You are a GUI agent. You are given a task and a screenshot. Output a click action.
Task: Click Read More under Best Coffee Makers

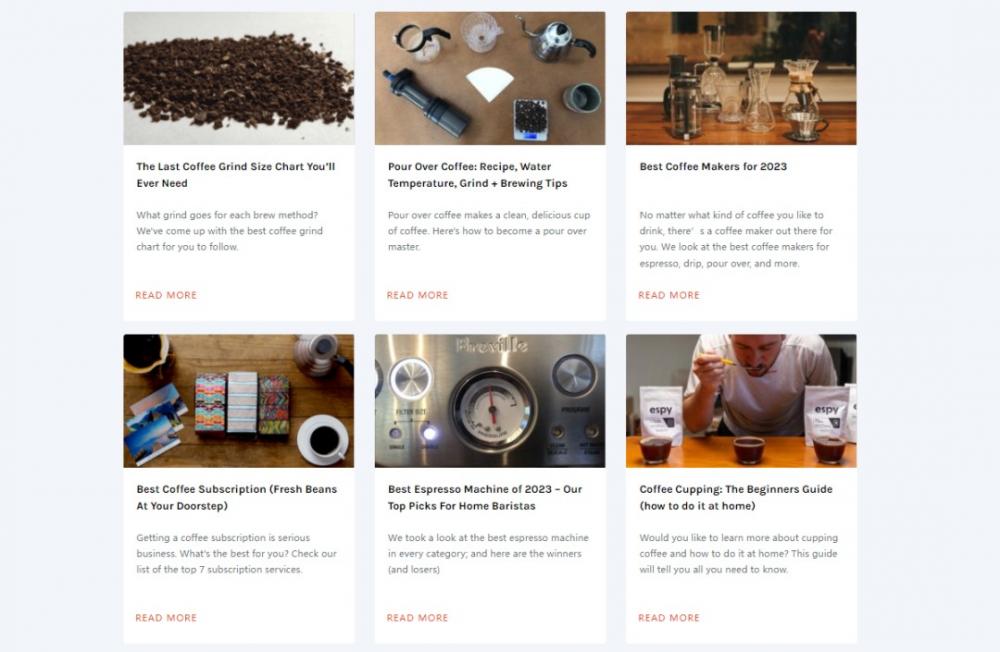click(x=669, y=295)
